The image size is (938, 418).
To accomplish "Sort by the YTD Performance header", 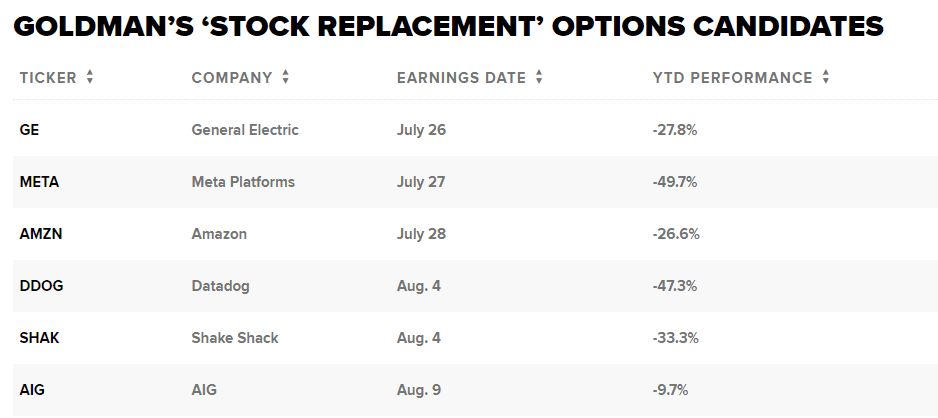I will click(x=732, y=77).
